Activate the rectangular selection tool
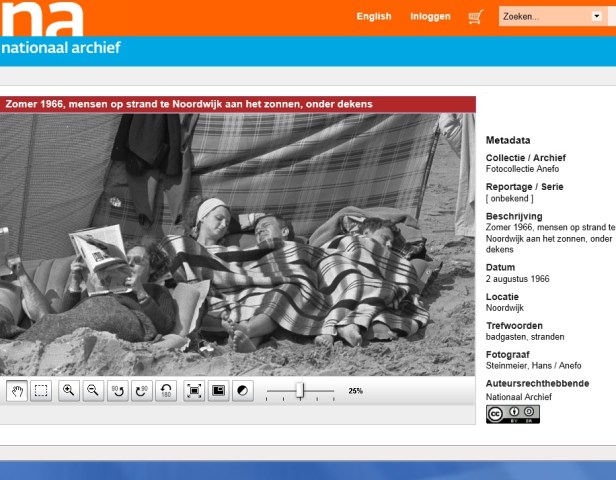Image resolution: width=616 pixels, height=480 pixels. click(41, 391)
